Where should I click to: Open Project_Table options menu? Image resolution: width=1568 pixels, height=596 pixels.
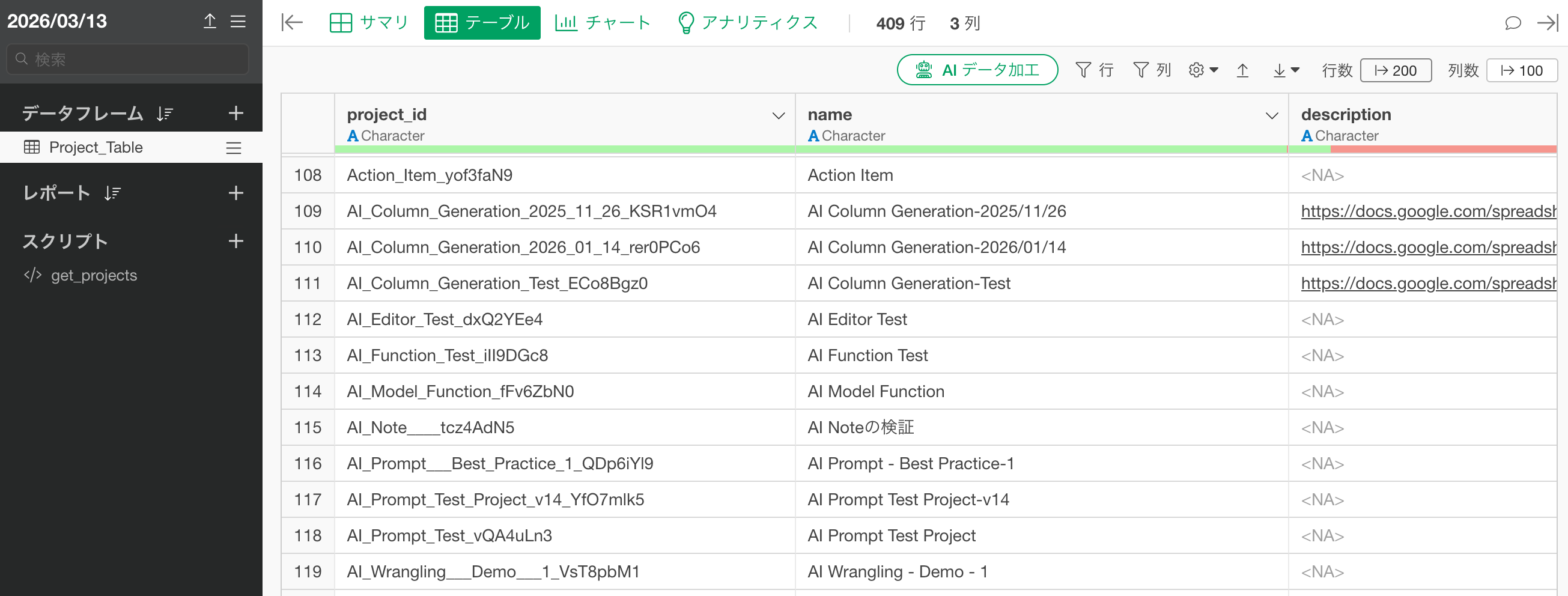234,148
